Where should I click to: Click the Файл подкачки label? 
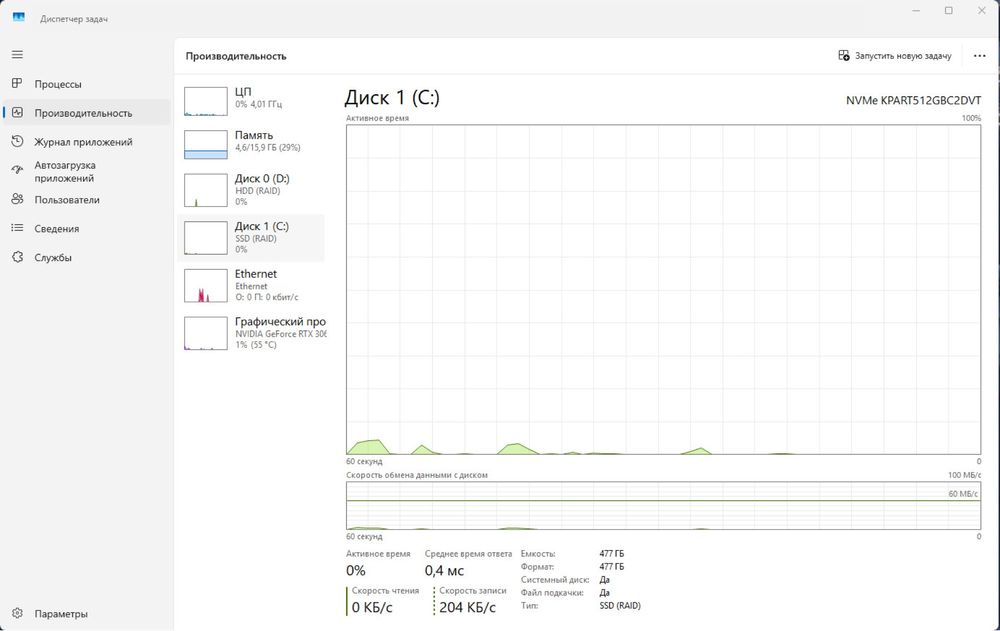[x=552, y=593]
